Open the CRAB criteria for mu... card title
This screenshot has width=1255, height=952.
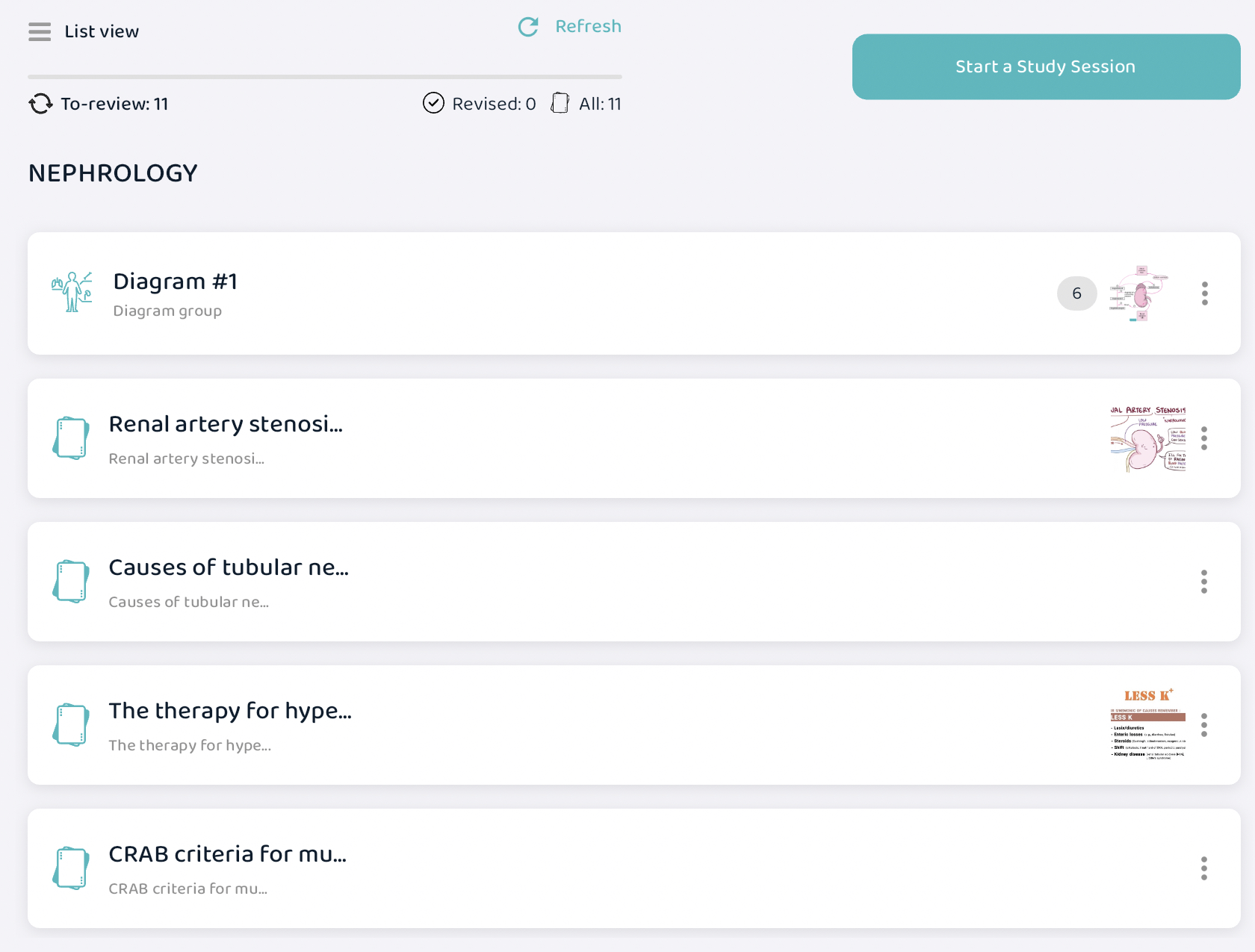click(228, 854)
